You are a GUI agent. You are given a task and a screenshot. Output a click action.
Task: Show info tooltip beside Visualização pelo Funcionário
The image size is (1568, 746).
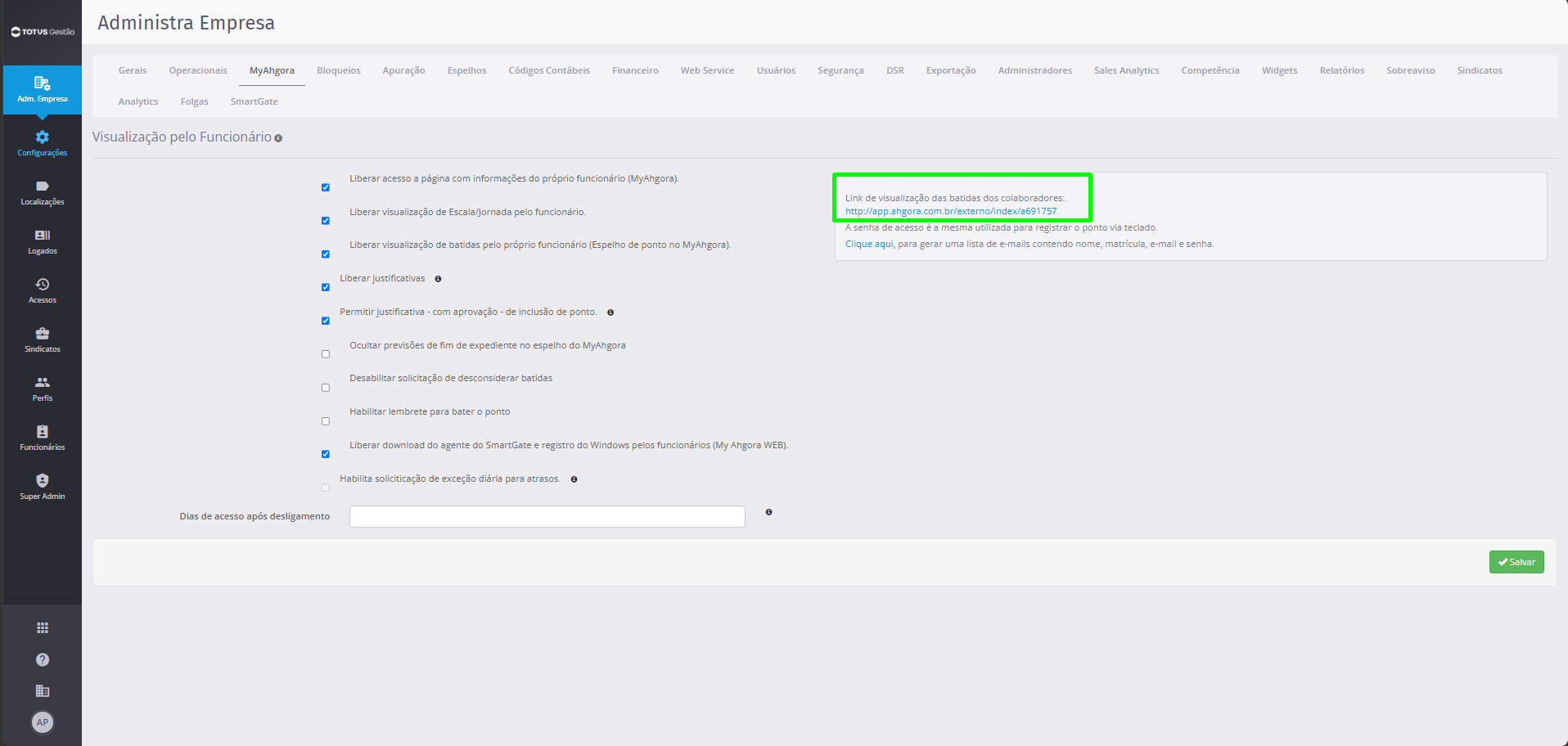tap(278, 138)
